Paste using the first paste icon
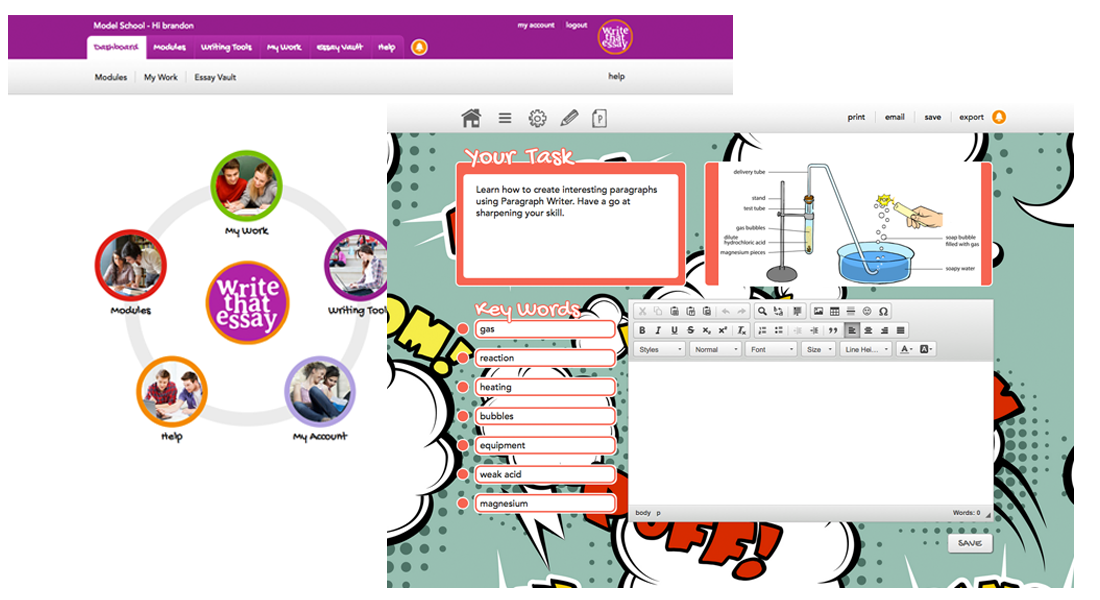The image size is (1100, 600). click(x=674, y=311)
